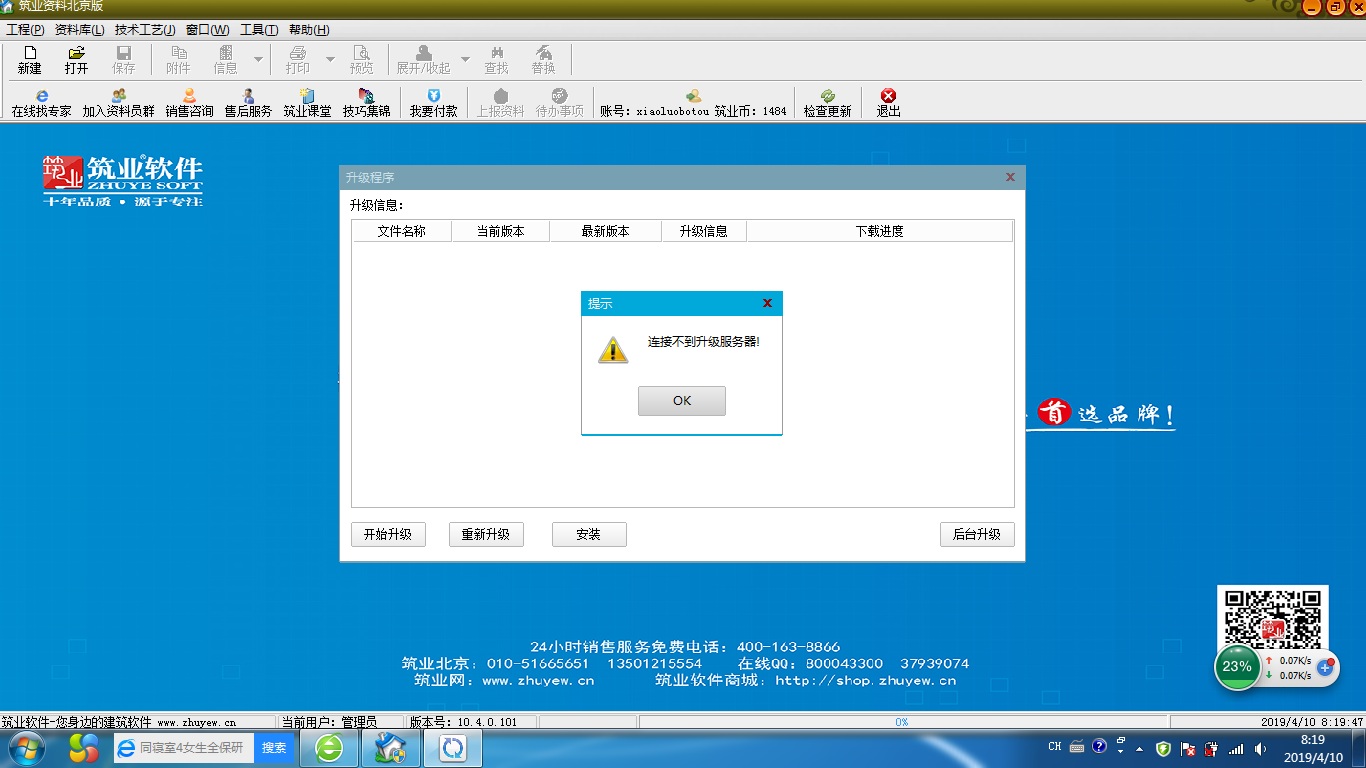1366x768 pixels.
Task: Click the 替换 (Replace) icon
Action: tap(544, 59)
